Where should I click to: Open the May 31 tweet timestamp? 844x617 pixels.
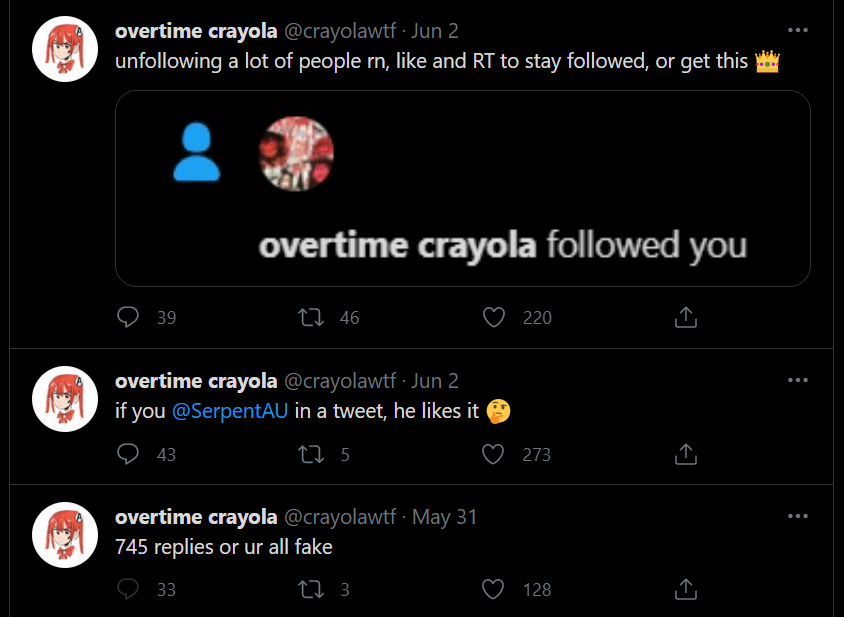point(445,517)
